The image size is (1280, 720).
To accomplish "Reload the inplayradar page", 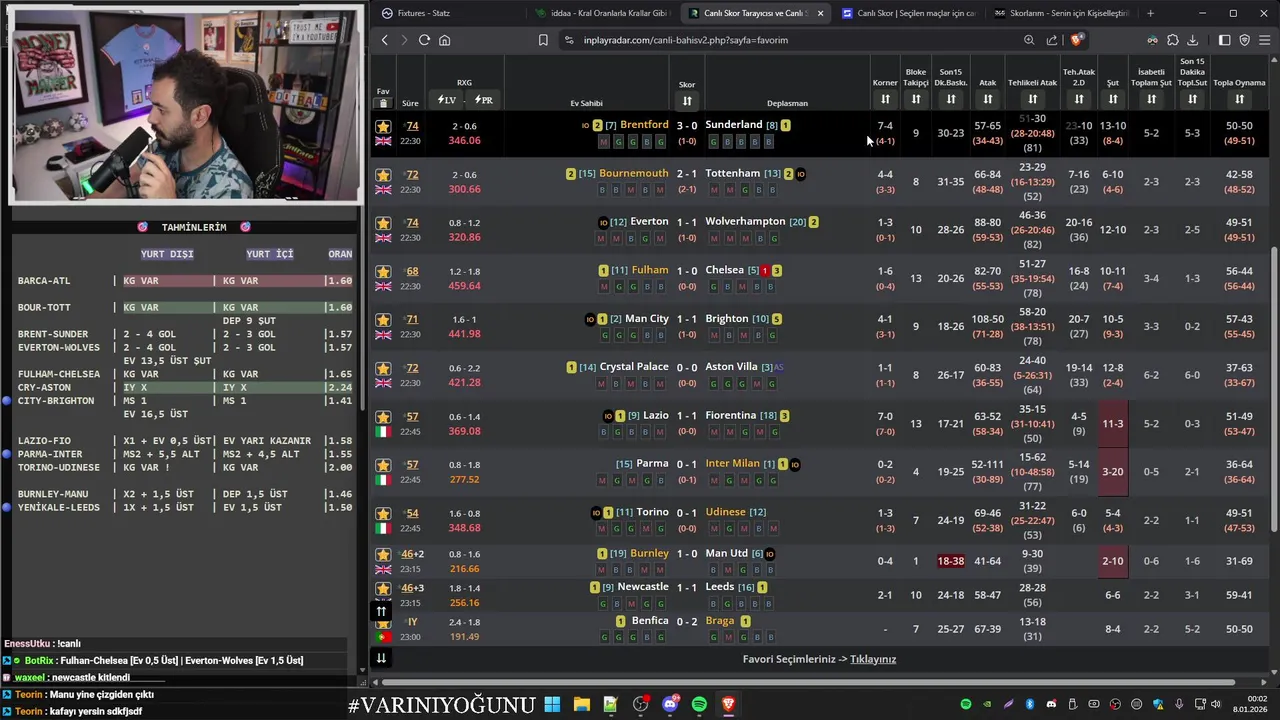I will pyautogui.click(x=424, y=40).
